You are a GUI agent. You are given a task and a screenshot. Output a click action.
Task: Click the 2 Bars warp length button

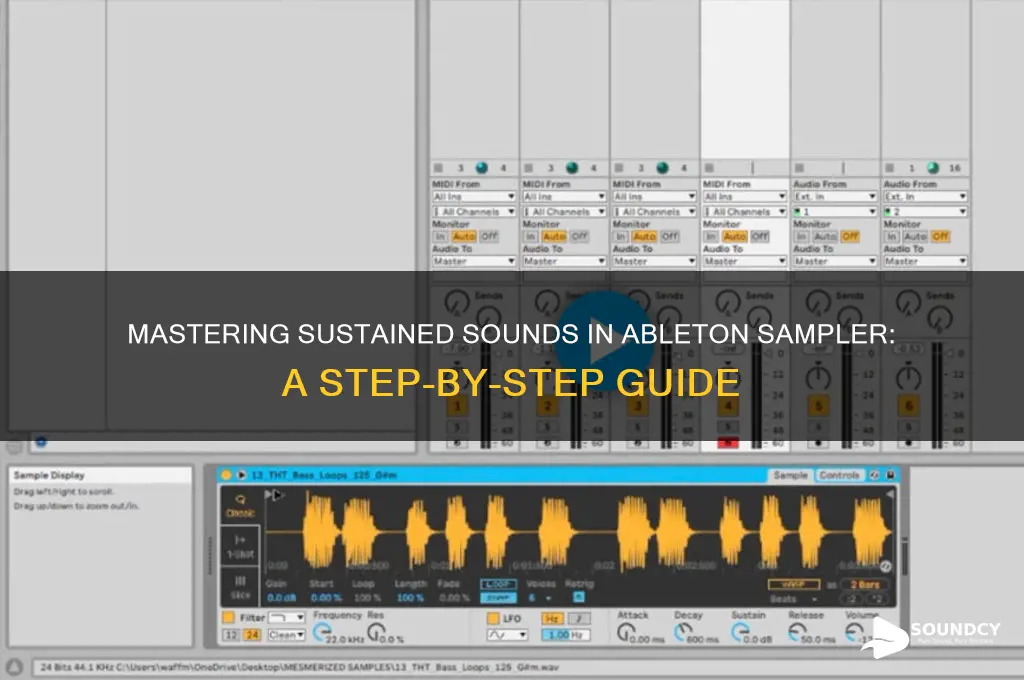click(865, 584)
